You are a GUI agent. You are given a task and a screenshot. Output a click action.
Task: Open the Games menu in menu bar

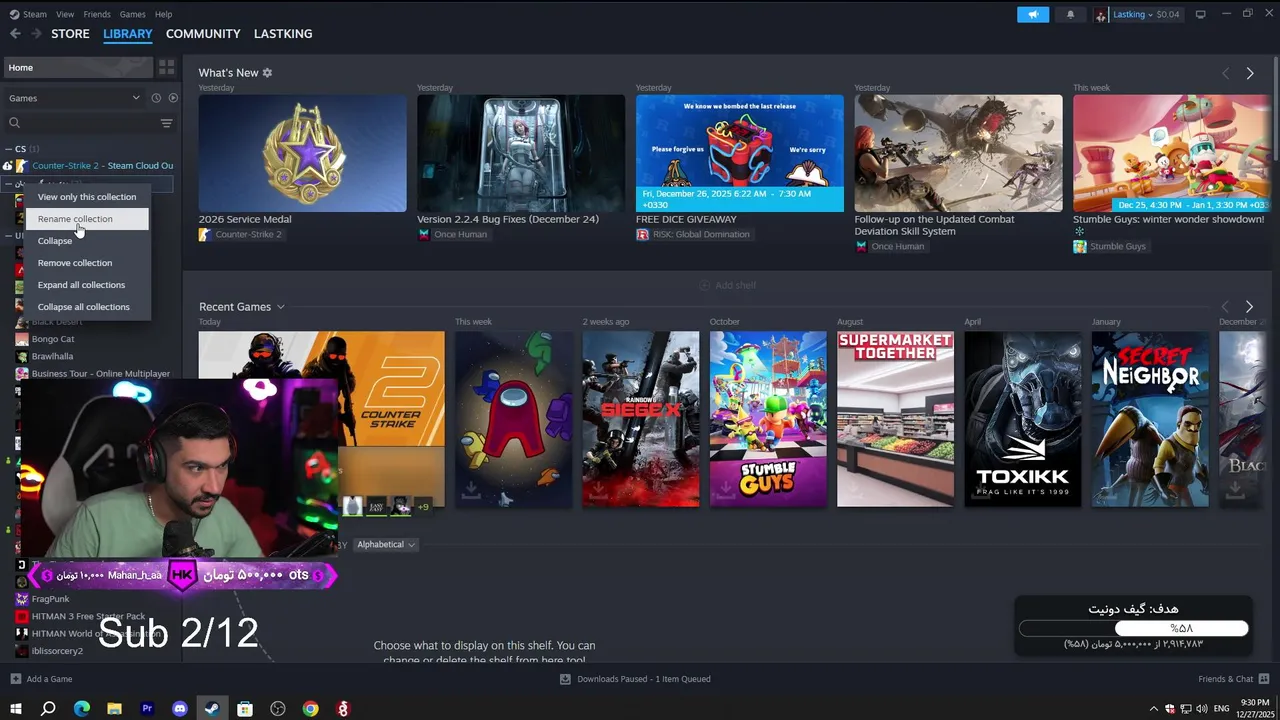(x=132, y=14)
